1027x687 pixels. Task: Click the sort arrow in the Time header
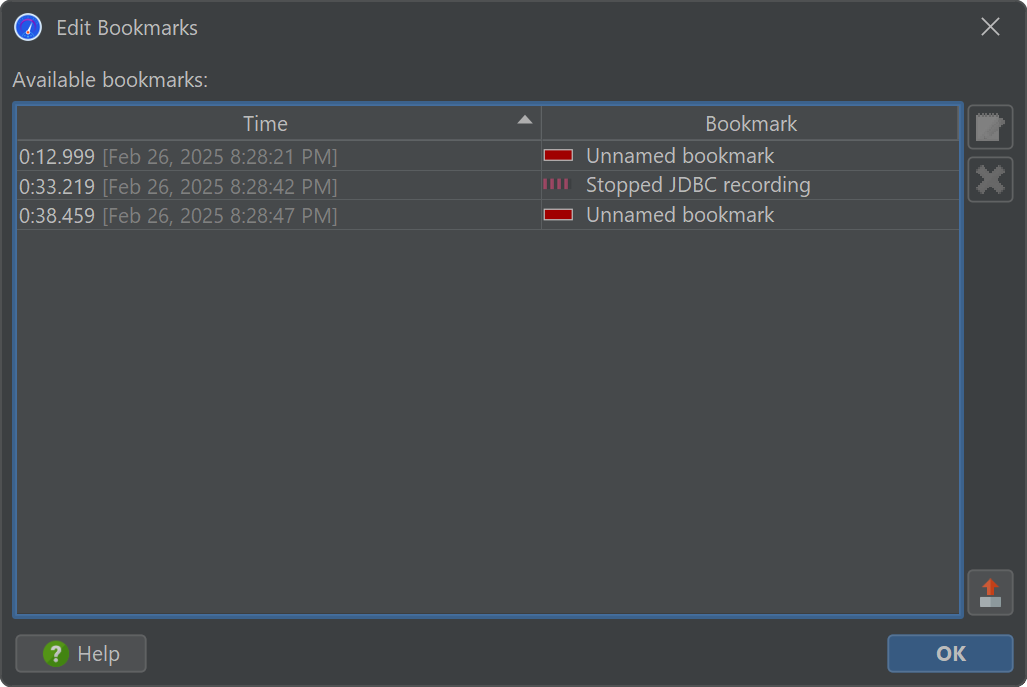(x=524, y=120)
